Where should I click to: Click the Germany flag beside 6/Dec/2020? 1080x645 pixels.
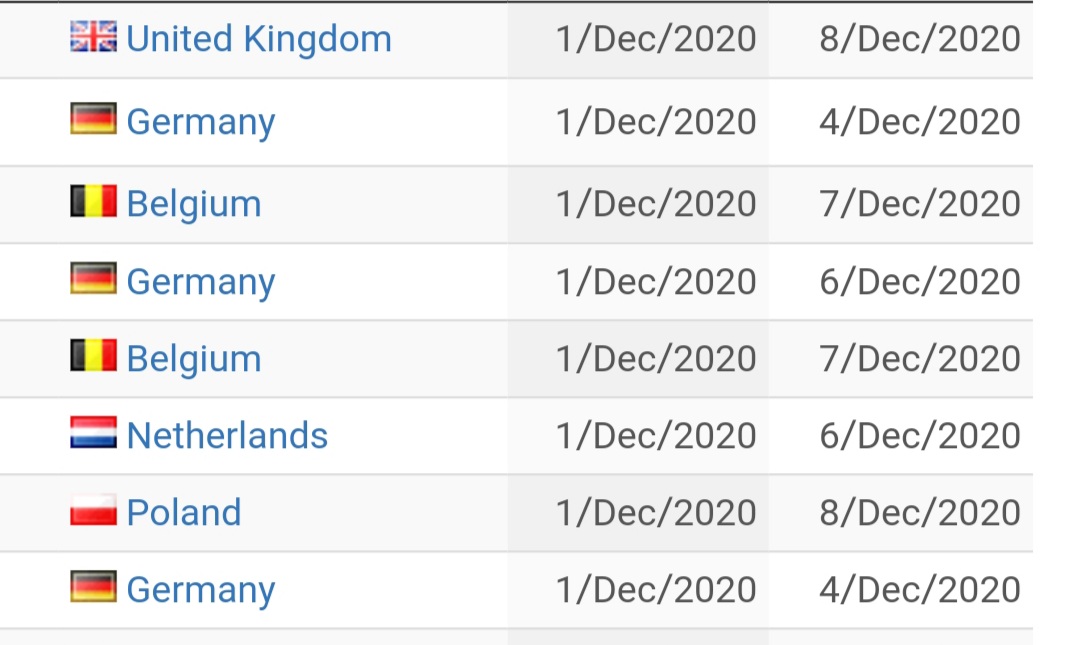[93, 278]
